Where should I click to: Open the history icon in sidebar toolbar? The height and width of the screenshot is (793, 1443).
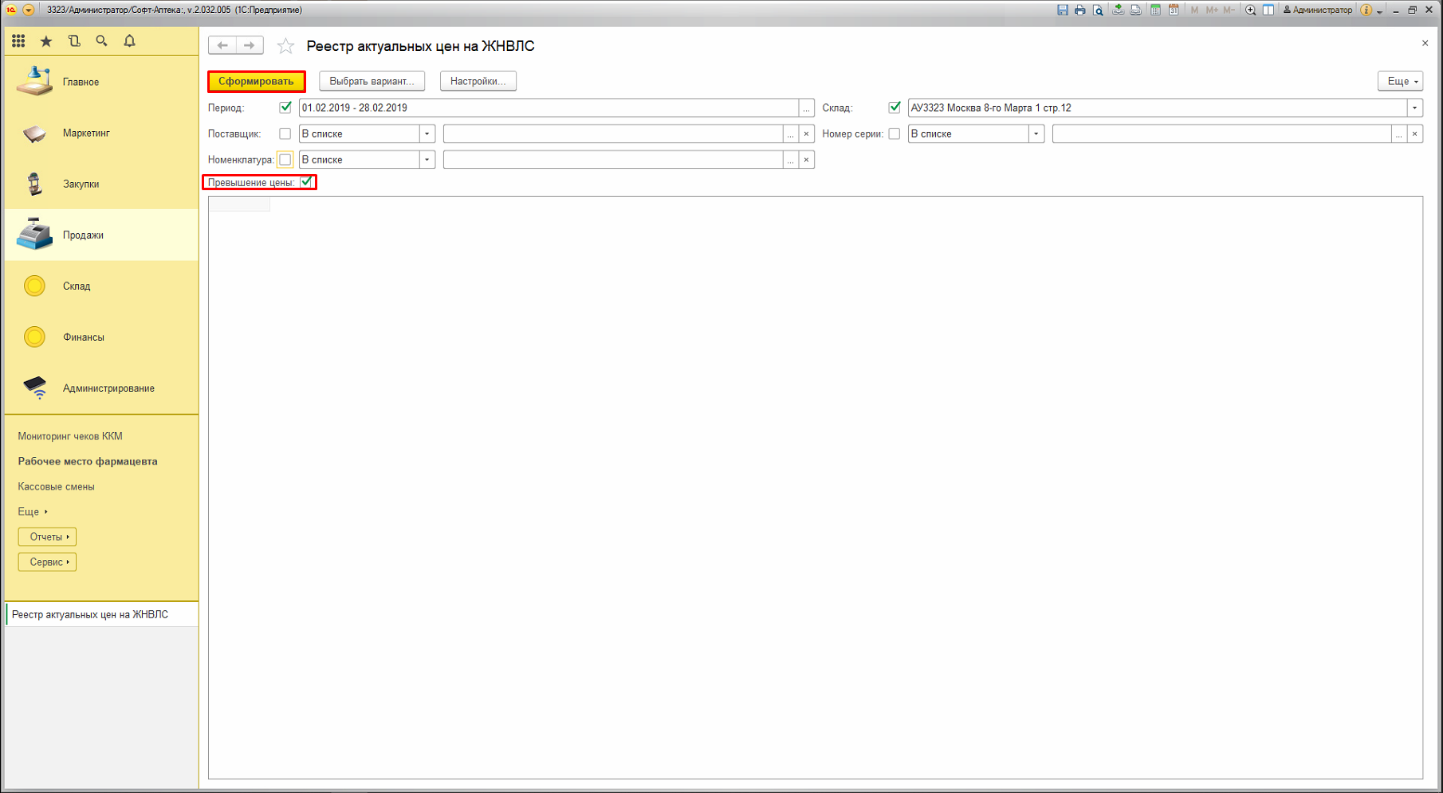click(x=74, y=41)
